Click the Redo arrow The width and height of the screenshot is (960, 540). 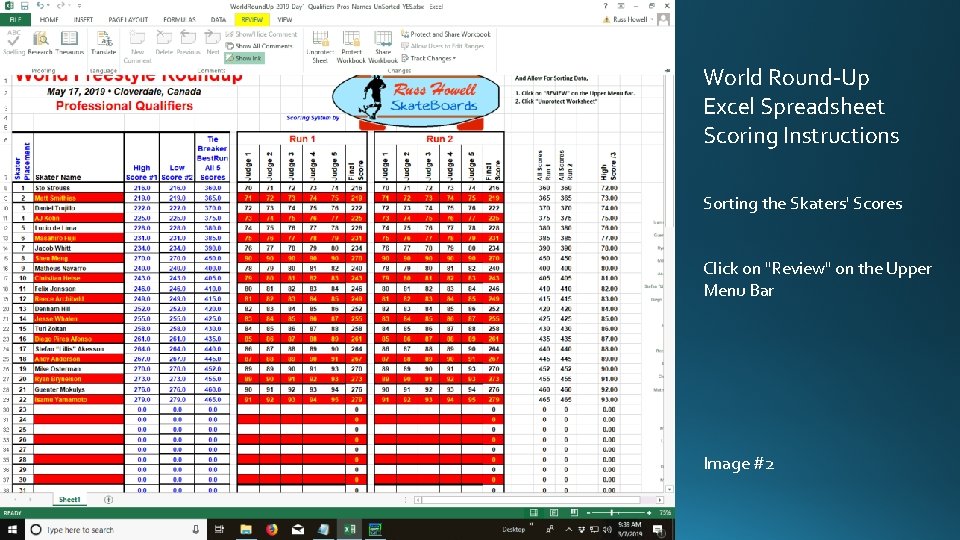[61, 6]
